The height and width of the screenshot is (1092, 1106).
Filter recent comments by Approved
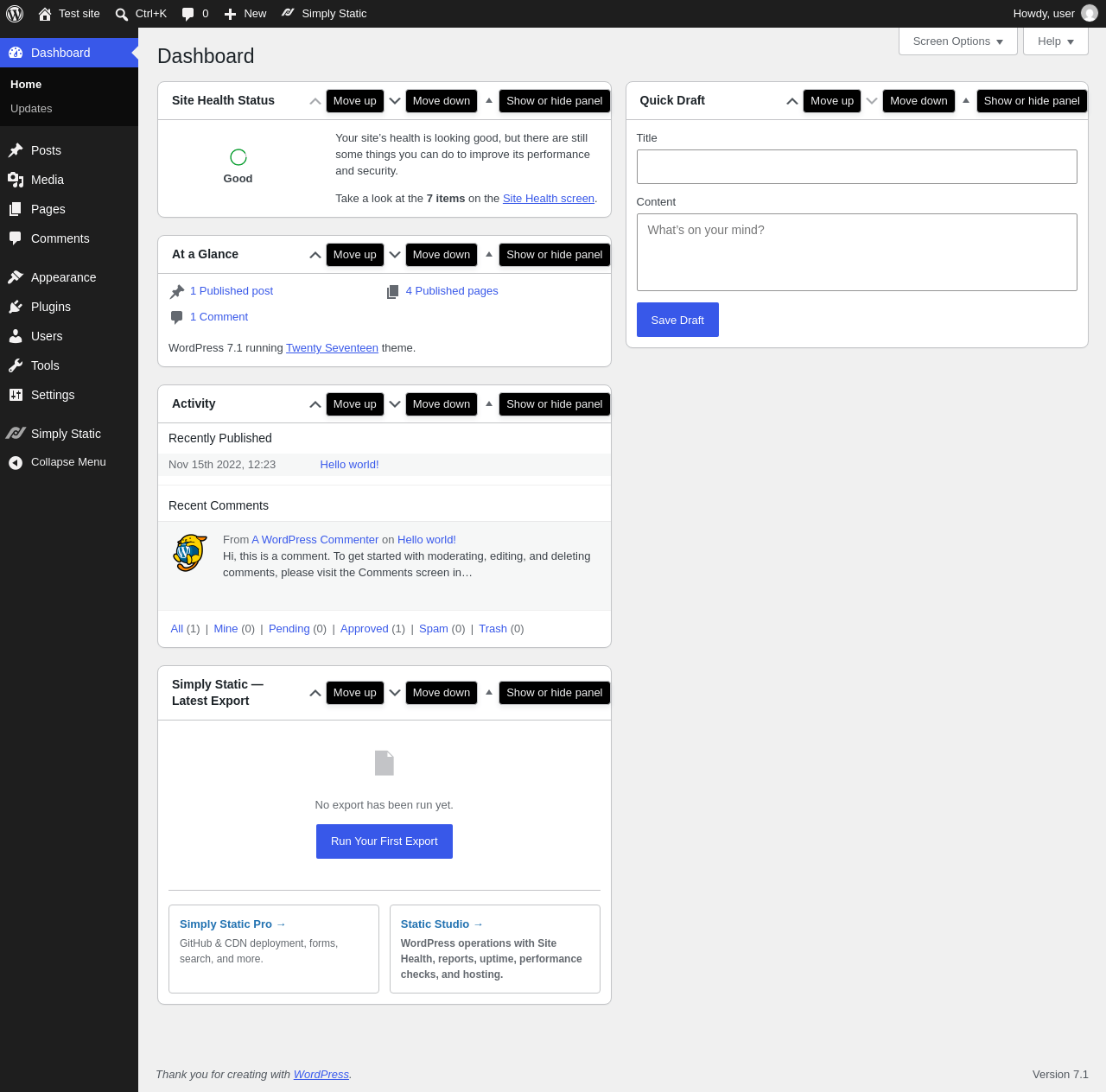tap(365, 629)
